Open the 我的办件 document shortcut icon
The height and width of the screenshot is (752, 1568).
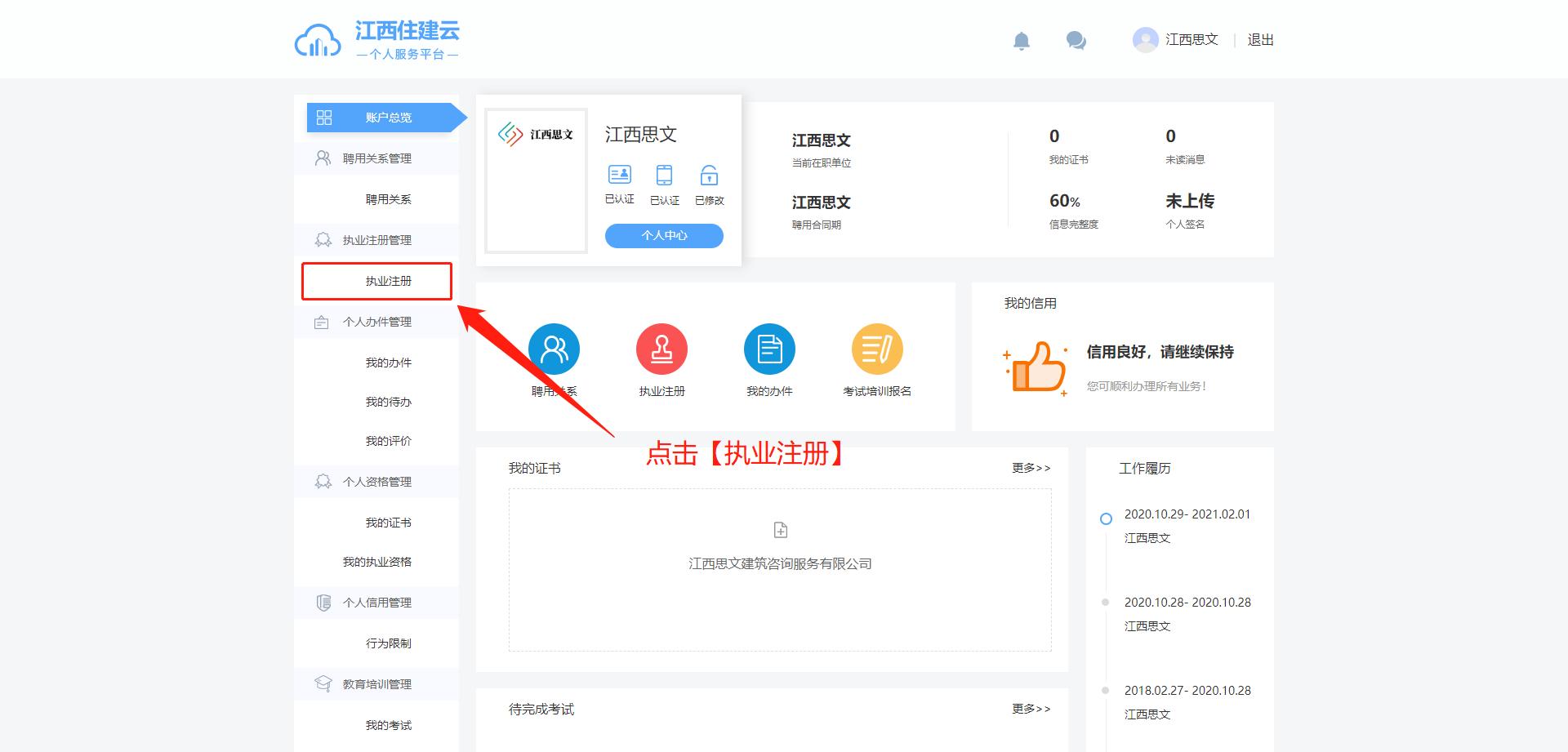[769, 349]
